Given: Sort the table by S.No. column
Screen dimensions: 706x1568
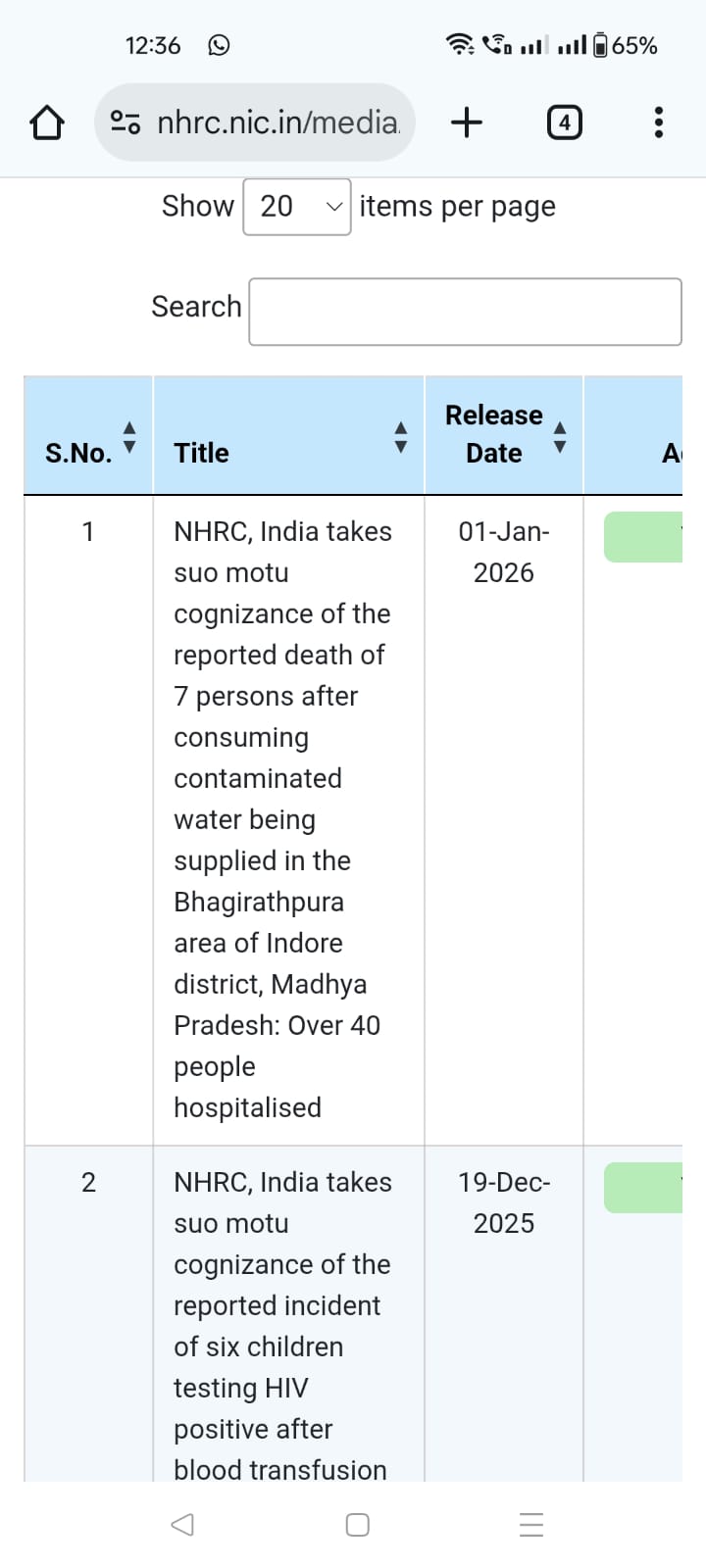Looking at the screenshot, I should click(128, 437).
